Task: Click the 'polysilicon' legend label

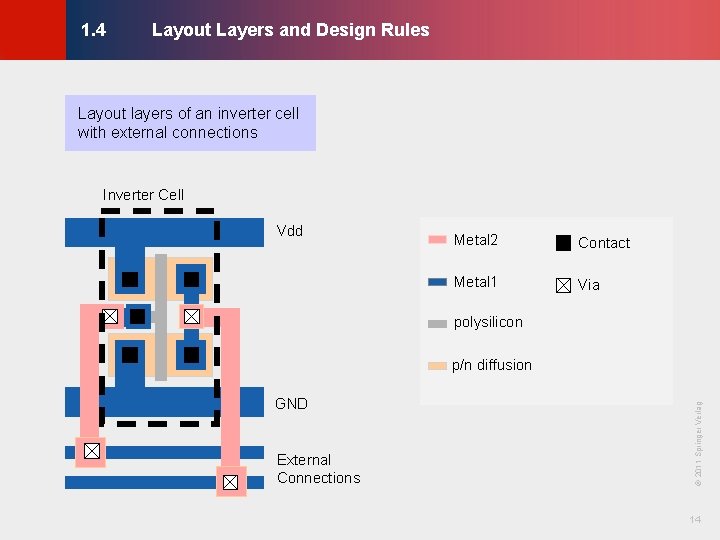Action: (488, 322)
